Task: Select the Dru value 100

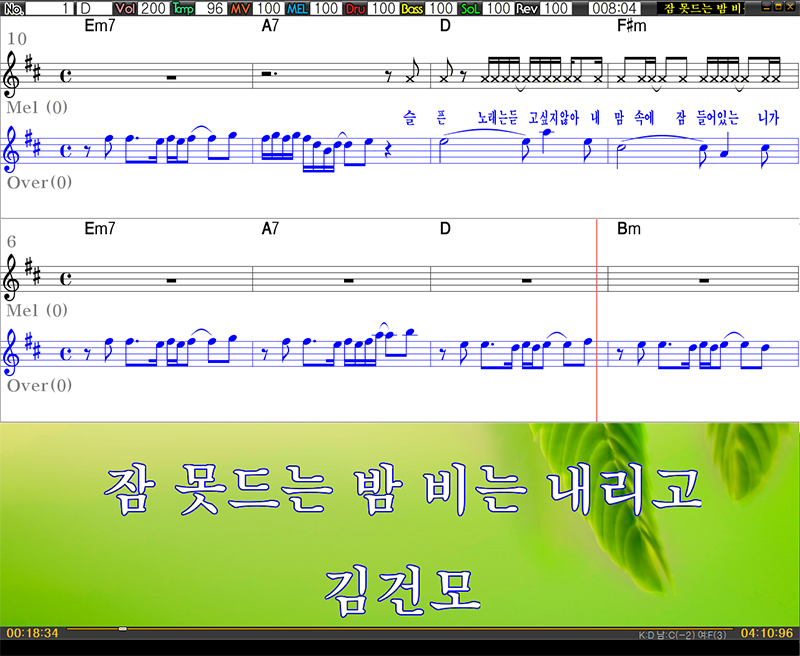Action: [383, 8]
